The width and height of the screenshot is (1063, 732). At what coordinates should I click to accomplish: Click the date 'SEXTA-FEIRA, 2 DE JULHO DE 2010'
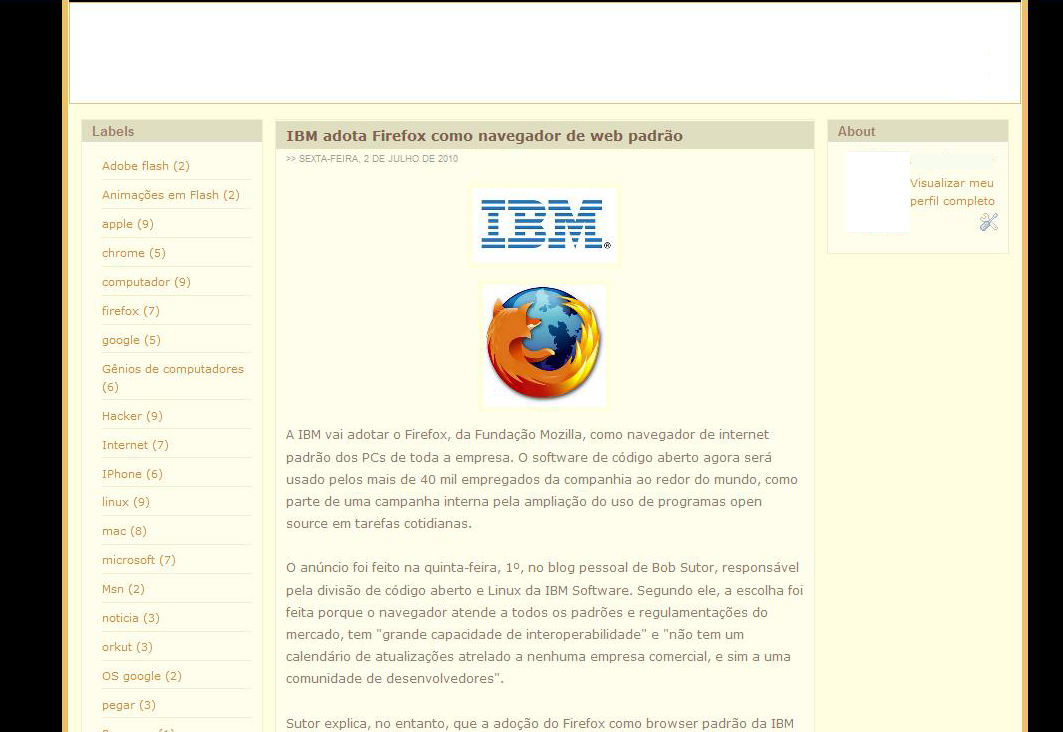pos(378,159)
